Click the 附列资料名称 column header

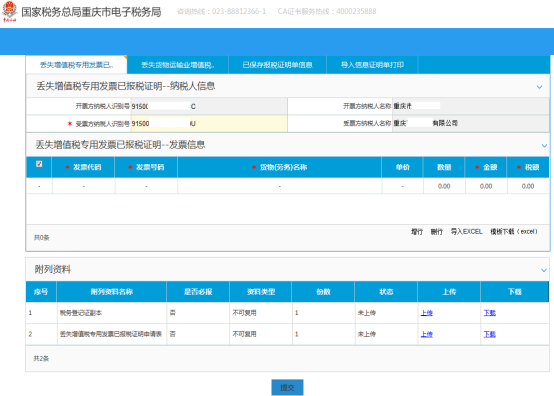coord(112,292)
